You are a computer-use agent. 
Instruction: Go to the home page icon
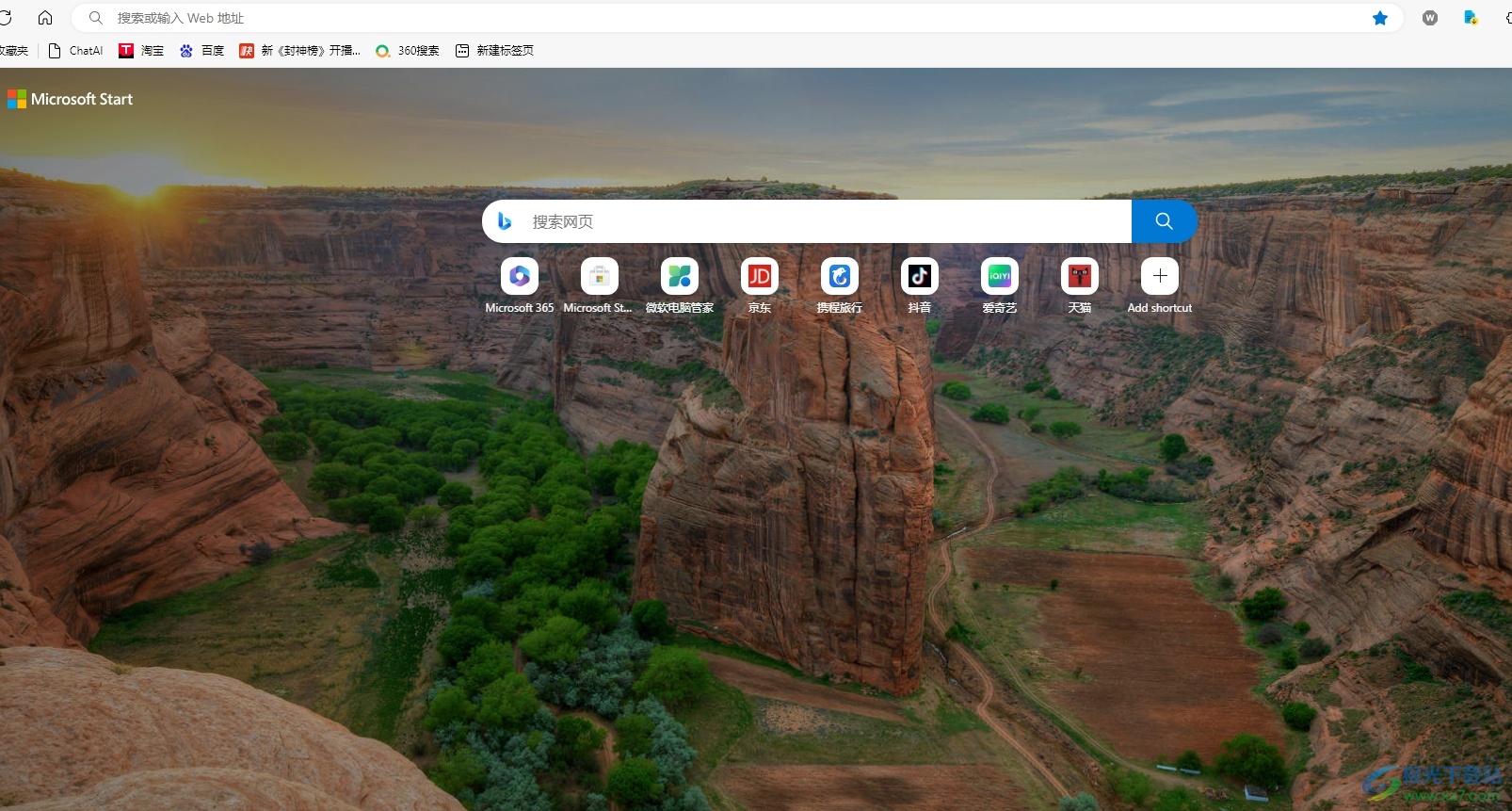click(45, 18)
